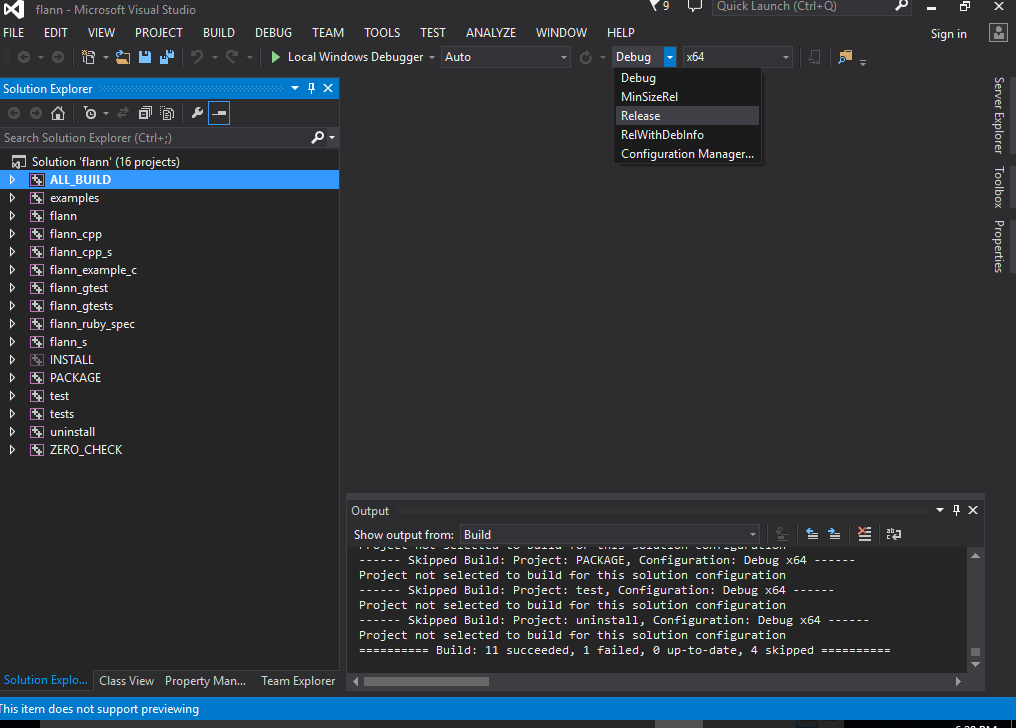Click Back arrow in Solution Explorer toolbar
Screen dimensions: 1016x728
pos(14,113)
